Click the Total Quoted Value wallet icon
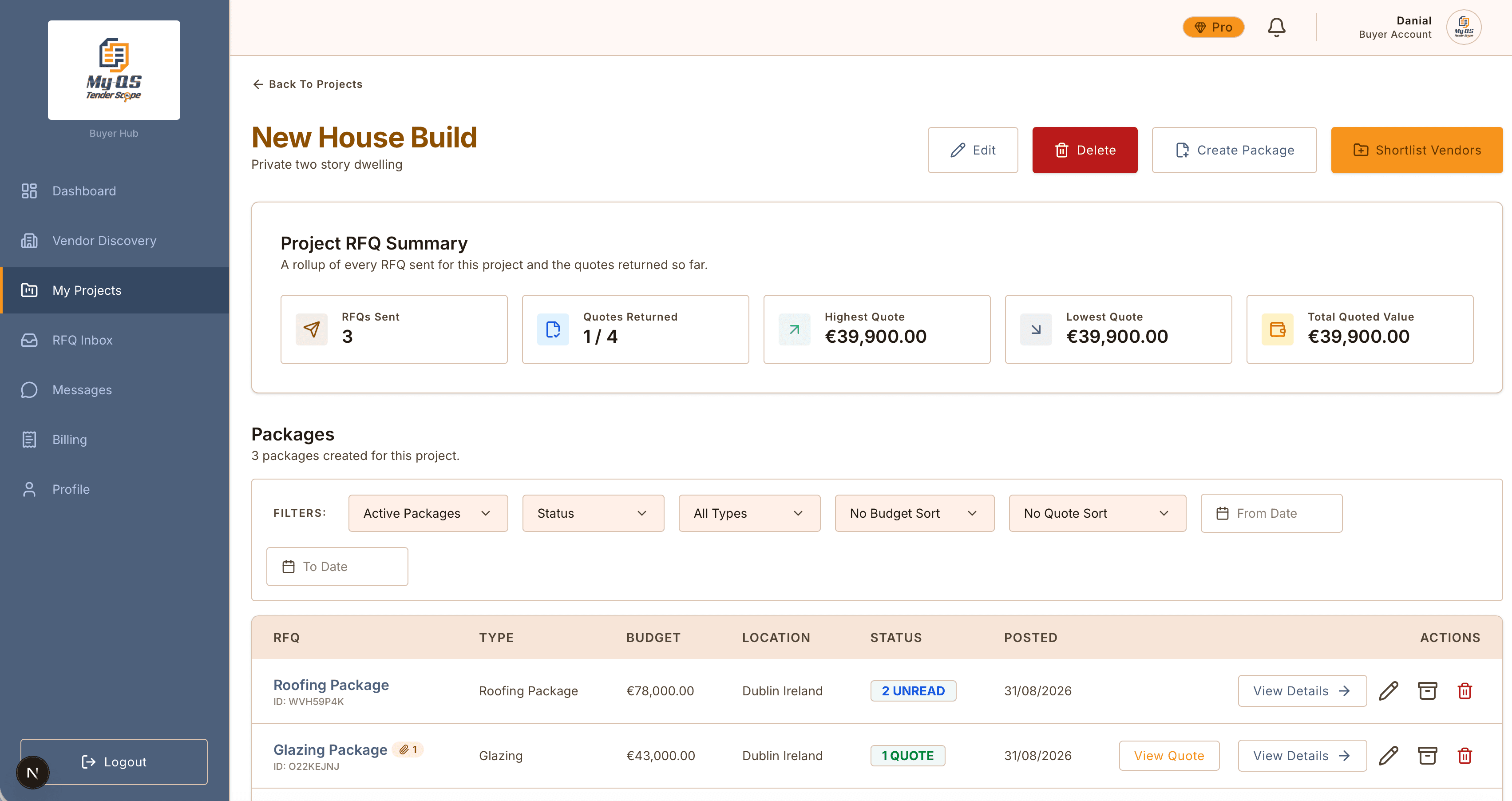 click(x=1277, y=329)
